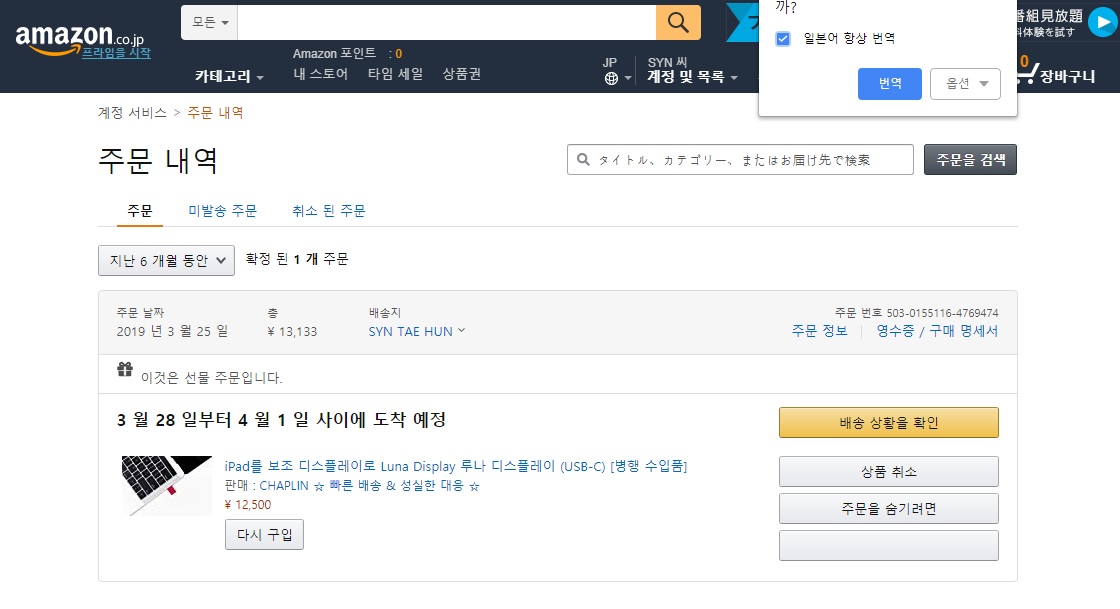
Task: Click the 다시 구입 button
Action: [264, 535]
